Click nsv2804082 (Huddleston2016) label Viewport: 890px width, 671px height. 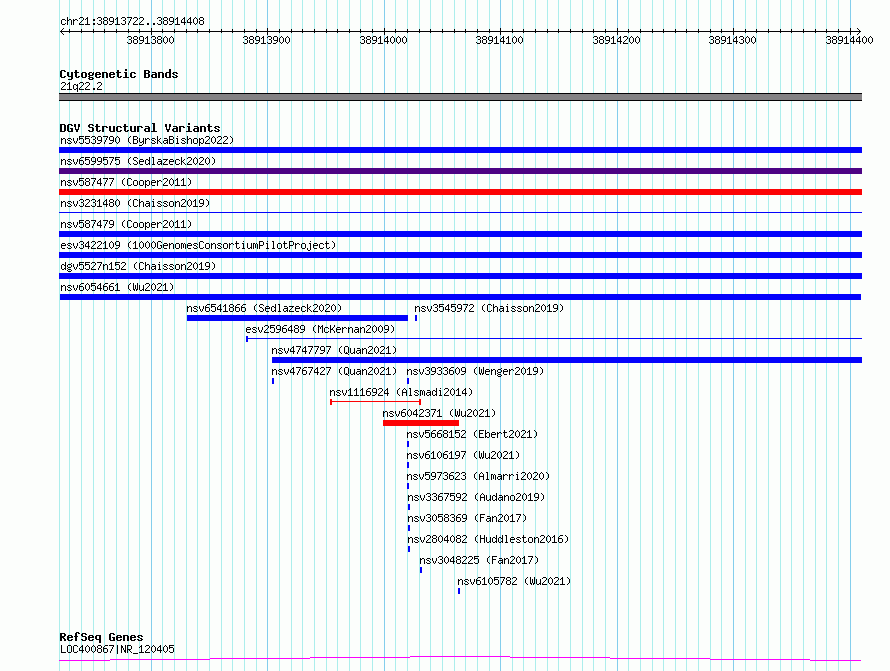point(488,539)
